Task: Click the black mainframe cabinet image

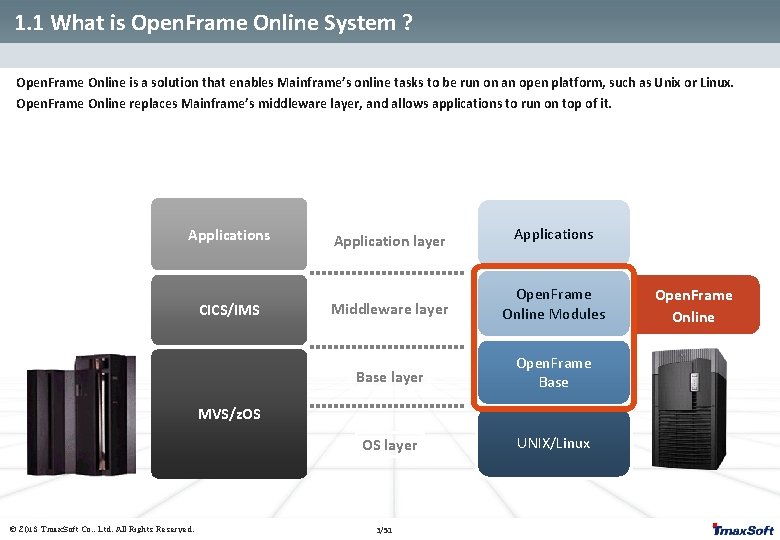Action: pyautogui.click(x=82, y=415)
